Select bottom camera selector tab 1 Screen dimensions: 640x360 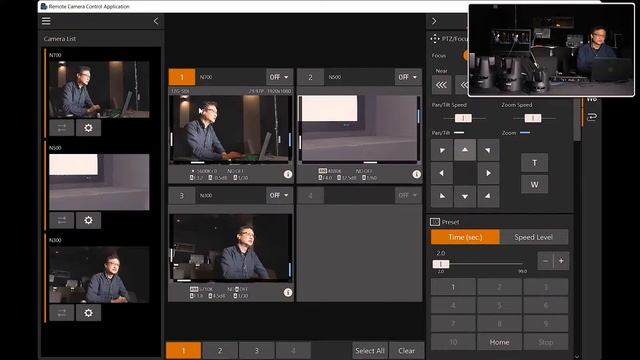coord(183,351)
